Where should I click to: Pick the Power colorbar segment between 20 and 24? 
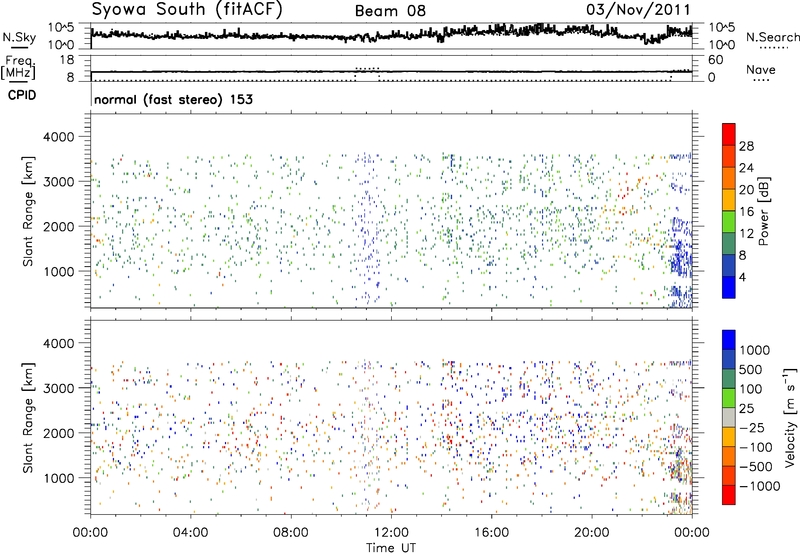[x=729, y=178]
